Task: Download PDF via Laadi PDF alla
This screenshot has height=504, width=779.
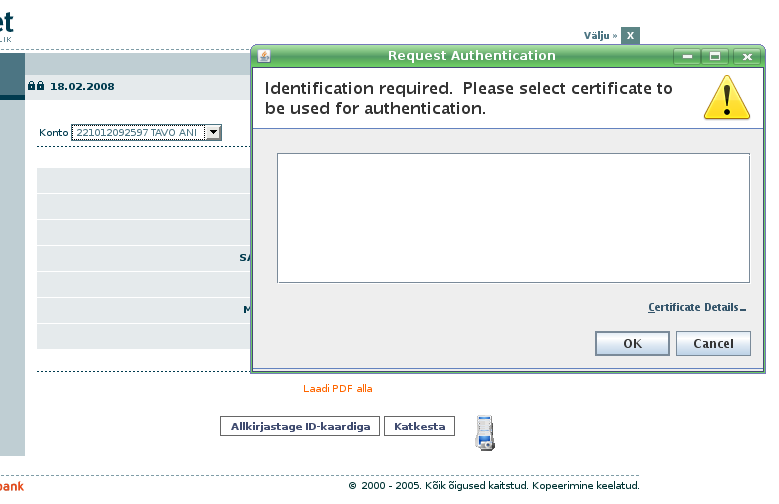Action: click(x=337, y=389)
